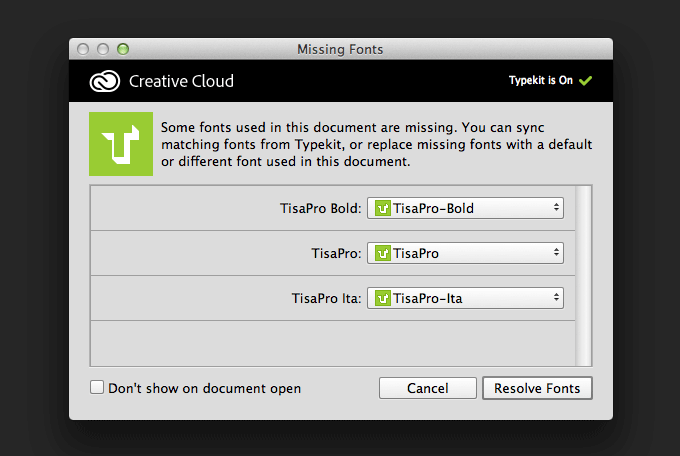Click the green zoom window button

point(123,49)
